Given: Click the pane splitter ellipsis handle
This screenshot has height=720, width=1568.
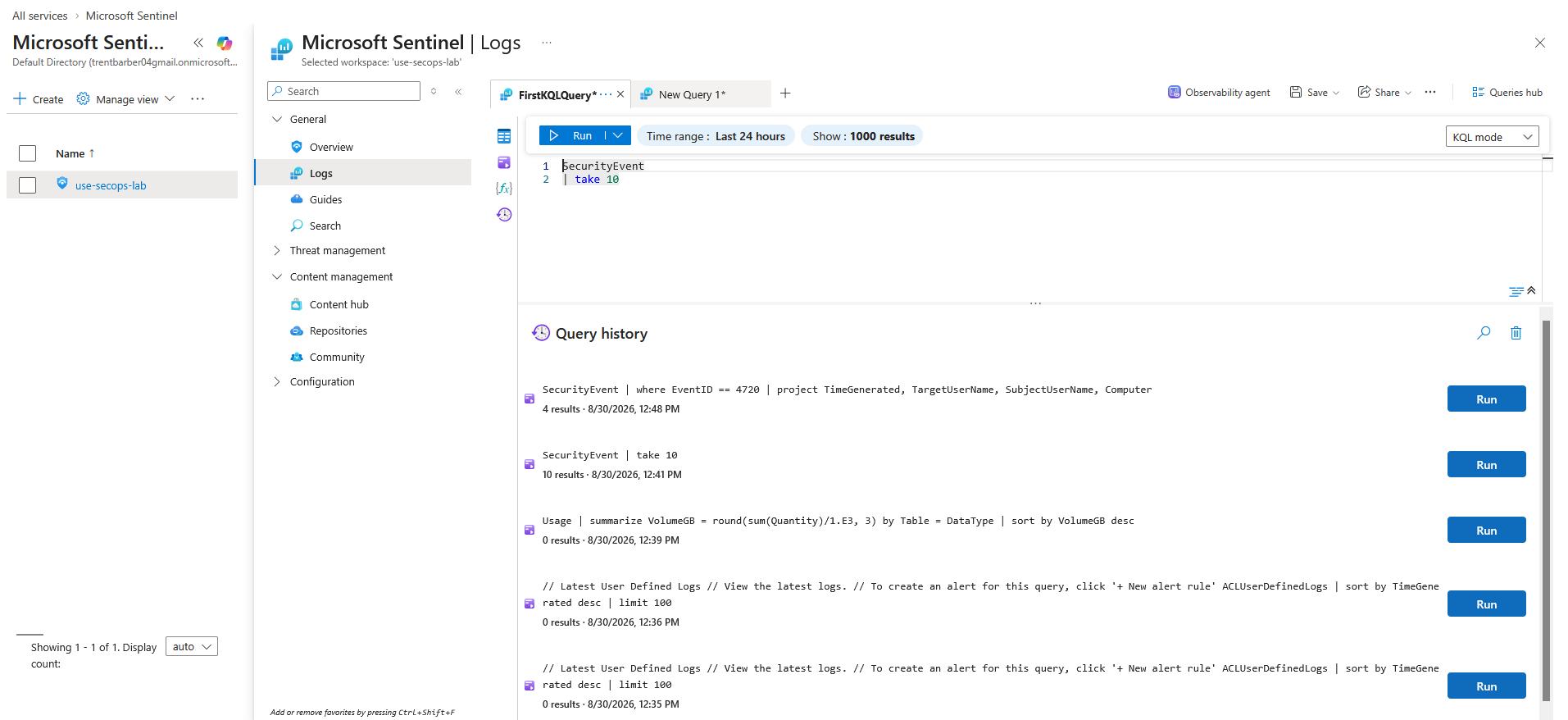Looking at the screenshot, I should coord(1035,303).
